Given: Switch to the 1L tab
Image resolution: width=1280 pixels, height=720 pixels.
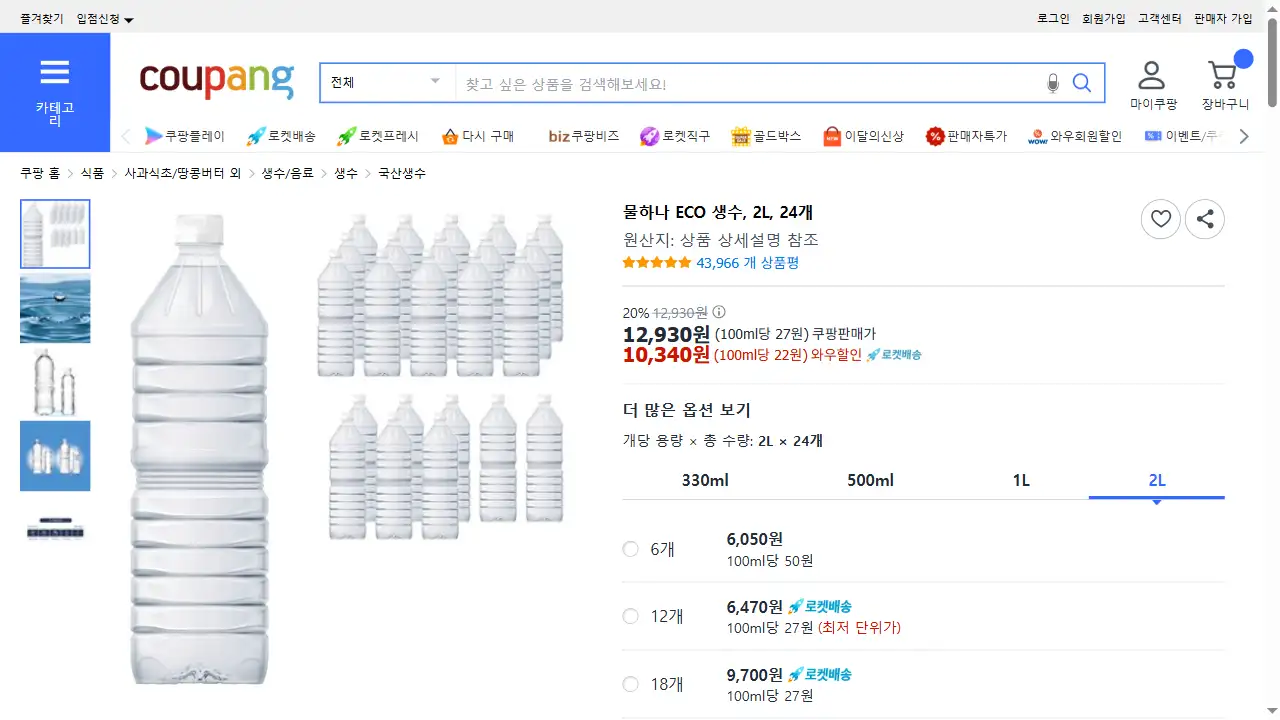Looking at the screenshot, I should pyautogui.click(x=1021, y=481).
